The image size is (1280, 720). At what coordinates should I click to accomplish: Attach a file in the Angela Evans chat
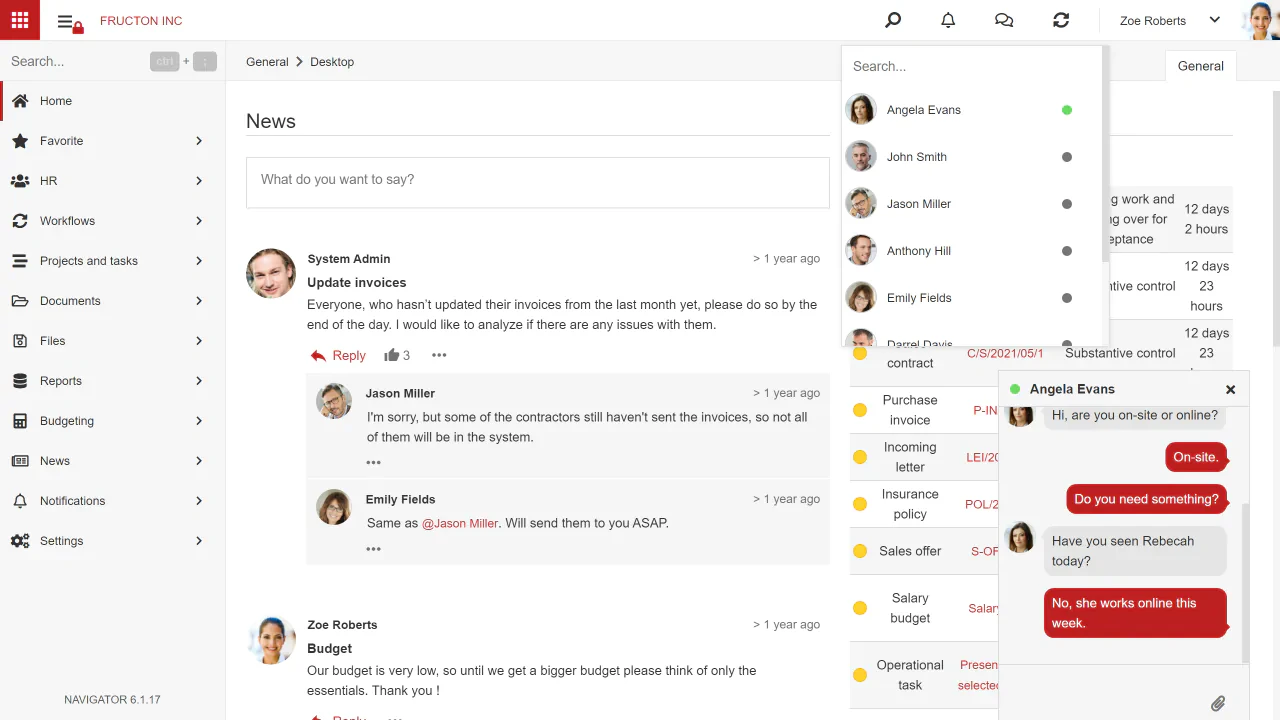pyautogui.click(x=1218, y=703)
